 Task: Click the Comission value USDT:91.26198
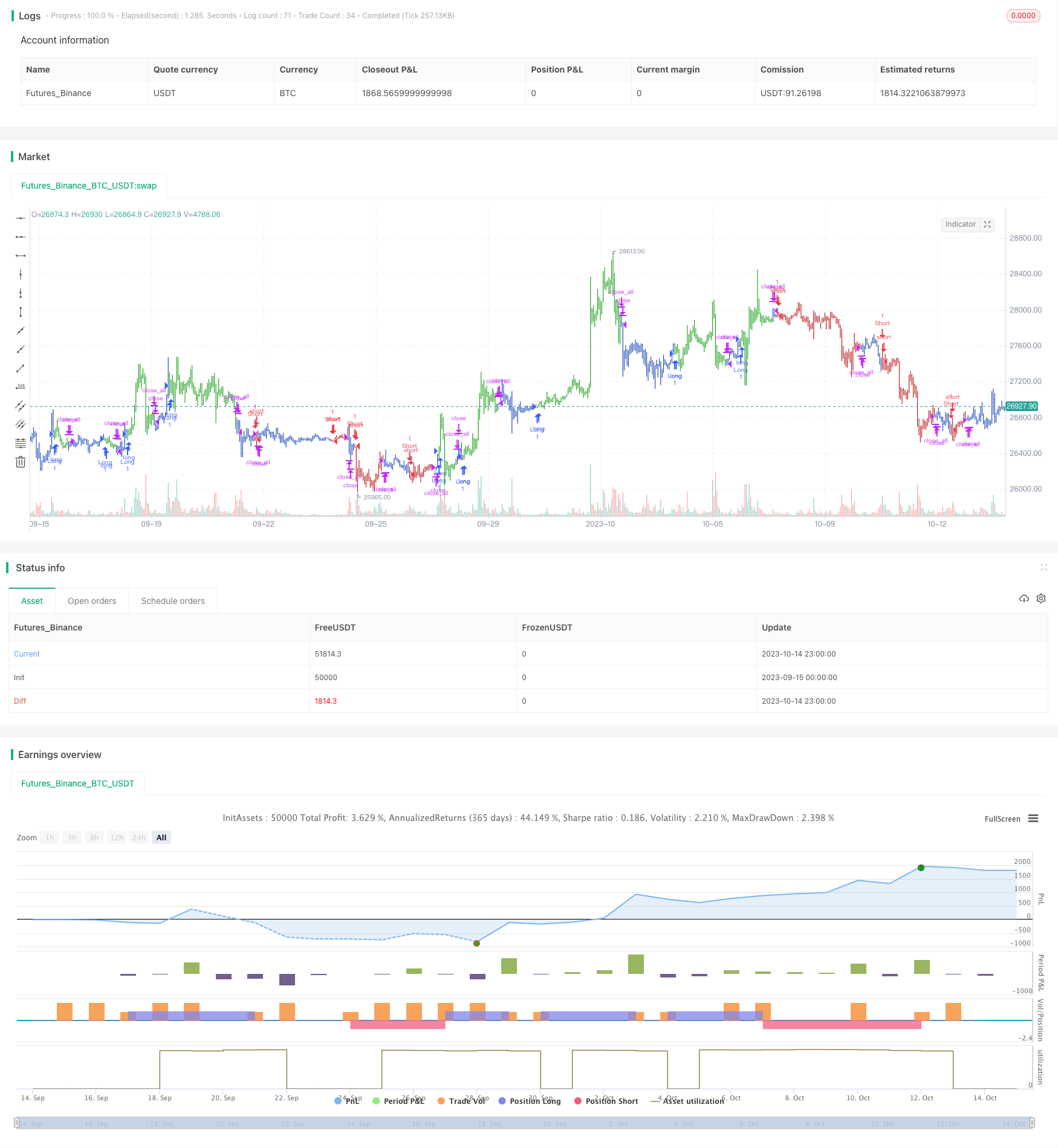(x=791, y=93)
